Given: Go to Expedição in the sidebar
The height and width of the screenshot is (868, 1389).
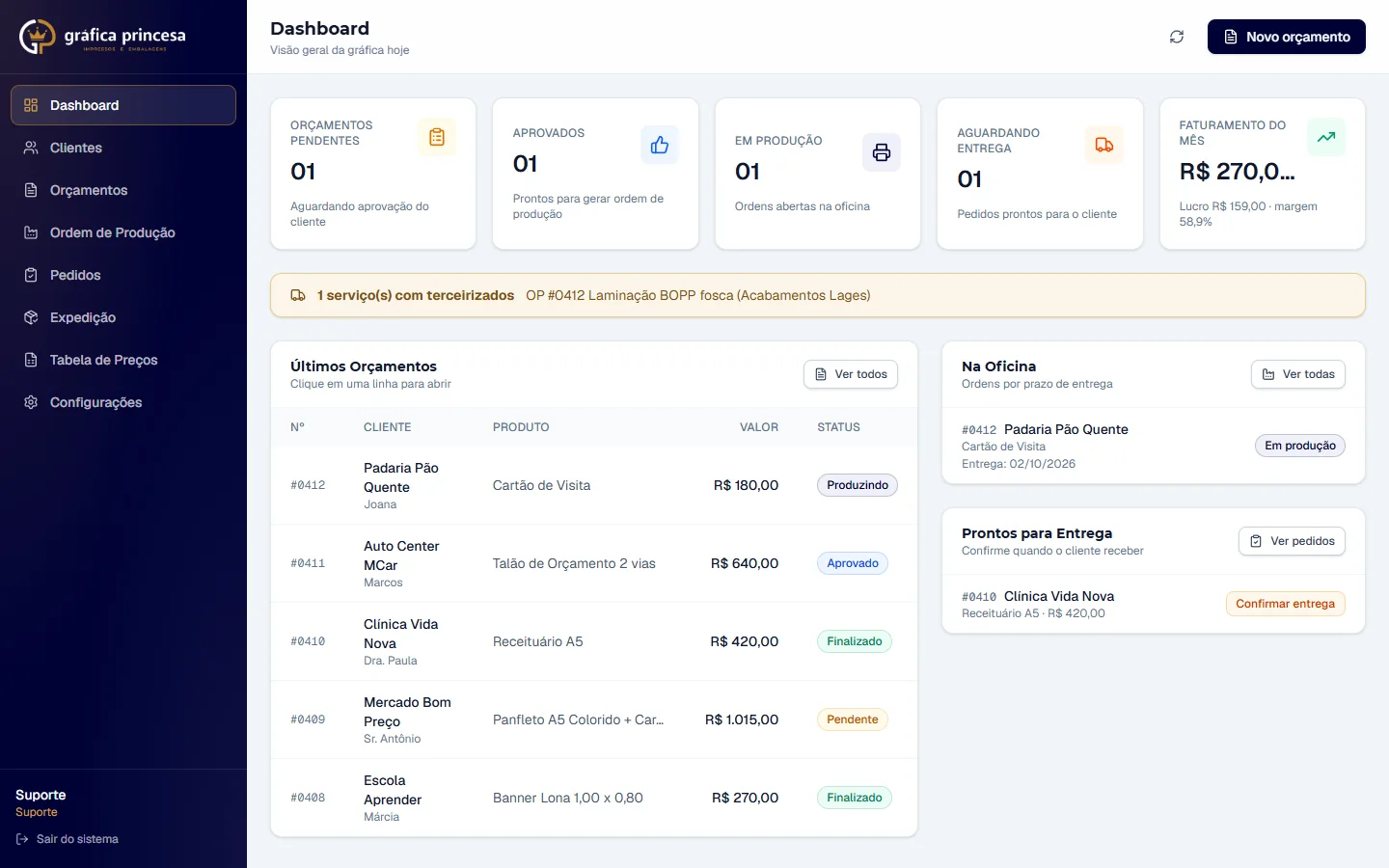Looking at the screenshot, I should click(x=123, y=317).
